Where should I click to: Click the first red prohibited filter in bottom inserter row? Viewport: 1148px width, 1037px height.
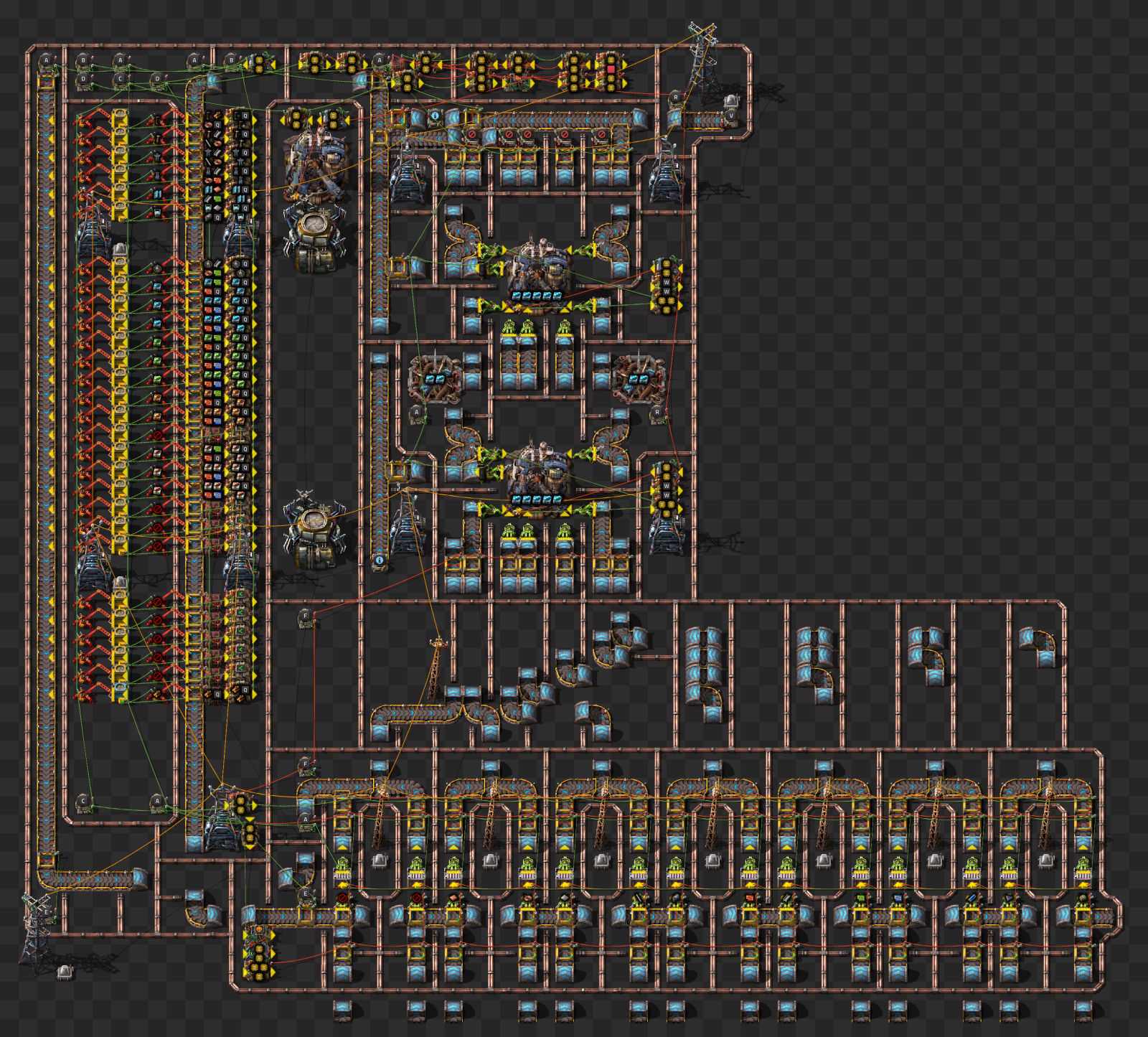342,898
